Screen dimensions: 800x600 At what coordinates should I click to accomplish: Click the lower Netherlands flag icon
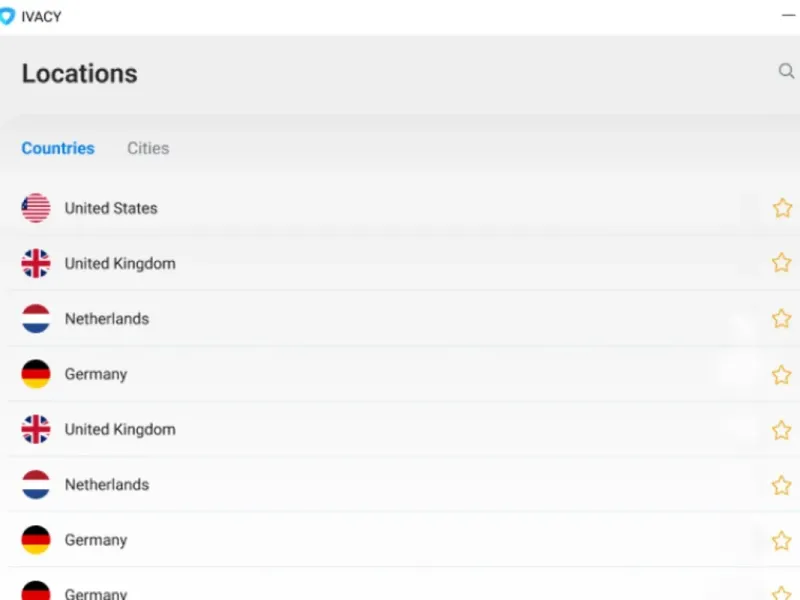click(x=36, y=485)
